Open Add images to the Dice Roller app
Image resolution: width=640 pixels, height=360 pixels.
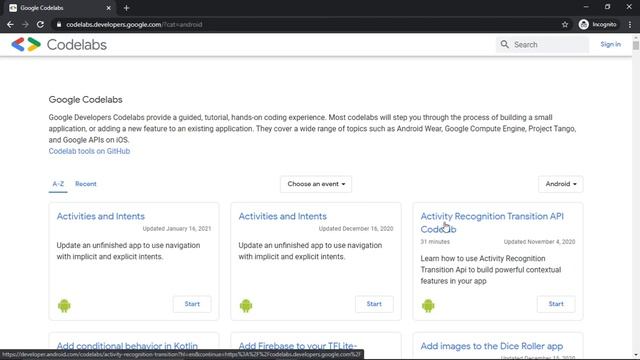pyautogui.click(x=492, y=346)
